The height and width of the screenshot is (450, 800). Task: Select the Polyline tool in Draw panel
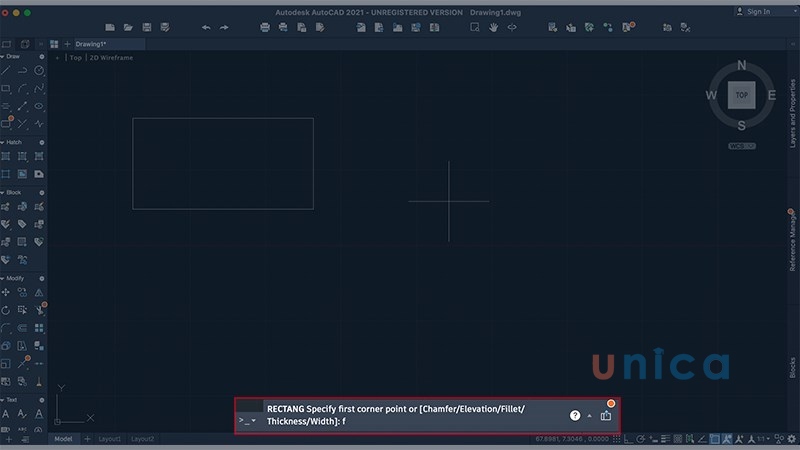(x=22, y=71)
